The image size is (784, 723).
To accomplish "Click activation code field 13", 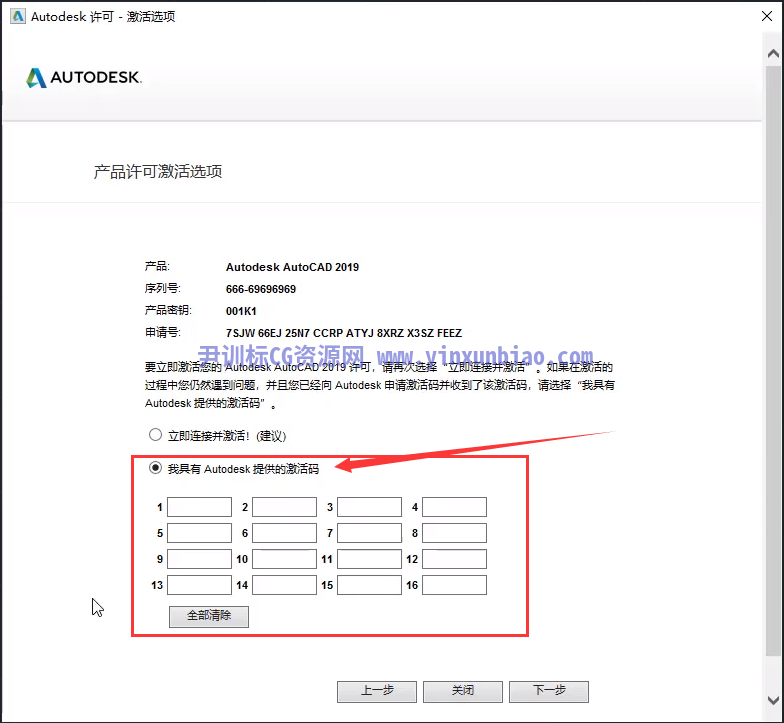I will pos(200,585).
